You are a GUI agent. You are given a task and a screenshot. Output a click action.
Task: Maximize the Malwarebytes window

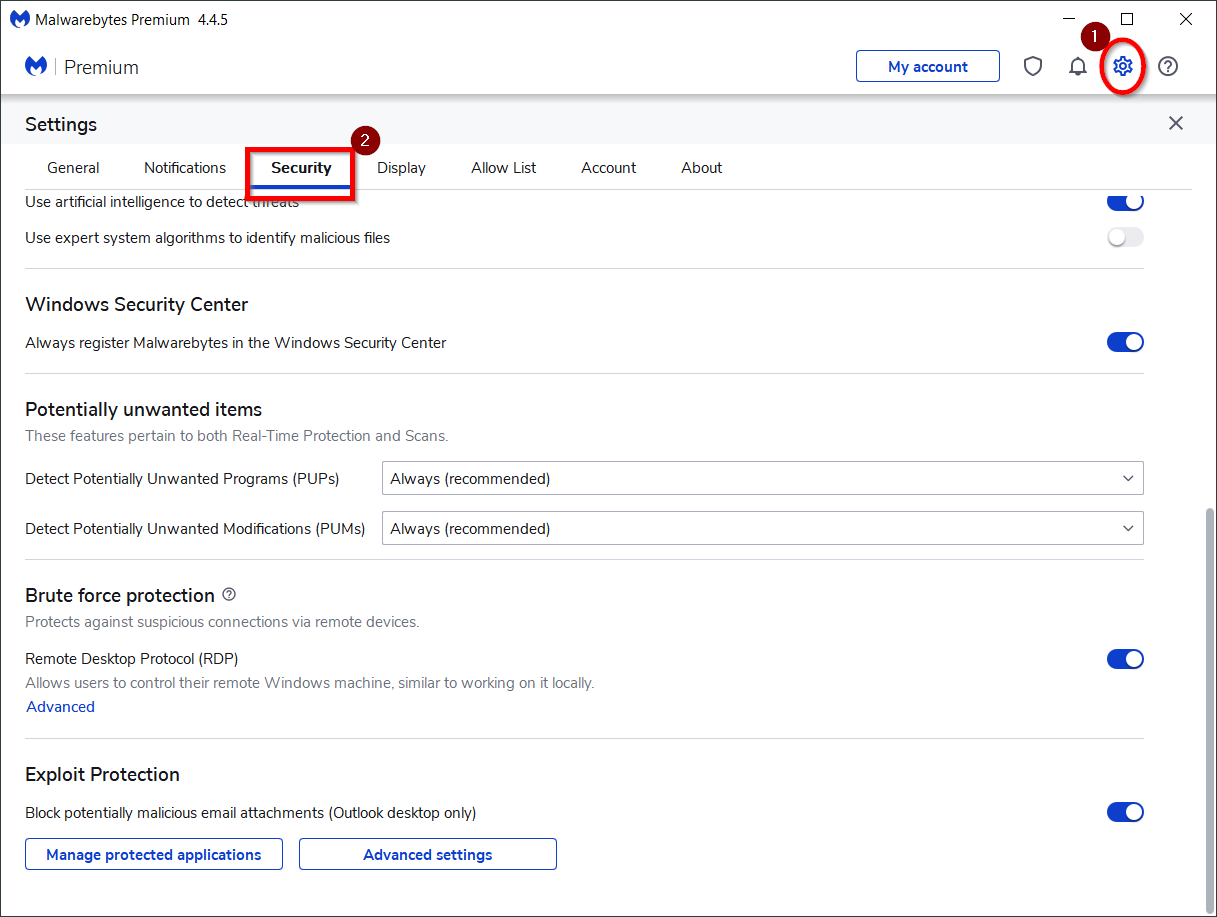[x=1127, y=19]
